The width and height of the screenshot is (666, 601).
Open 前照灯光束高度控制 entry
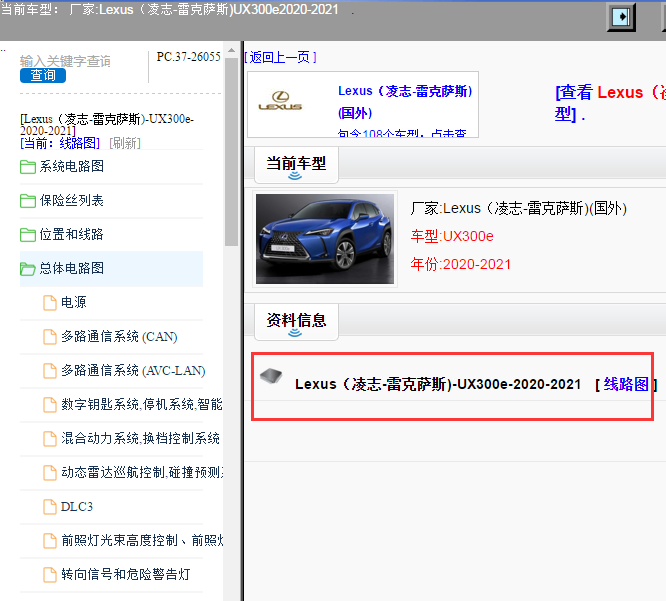(142, 540)
